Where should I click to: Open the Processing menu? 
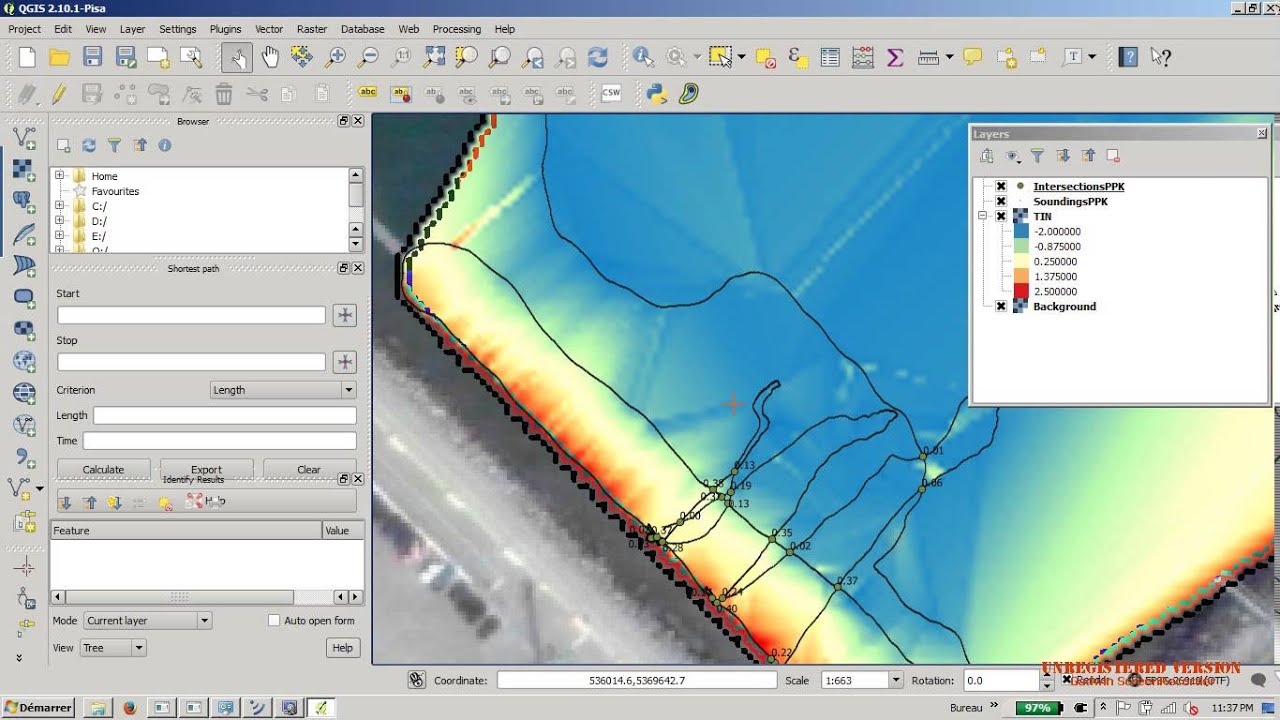(457, 29)
